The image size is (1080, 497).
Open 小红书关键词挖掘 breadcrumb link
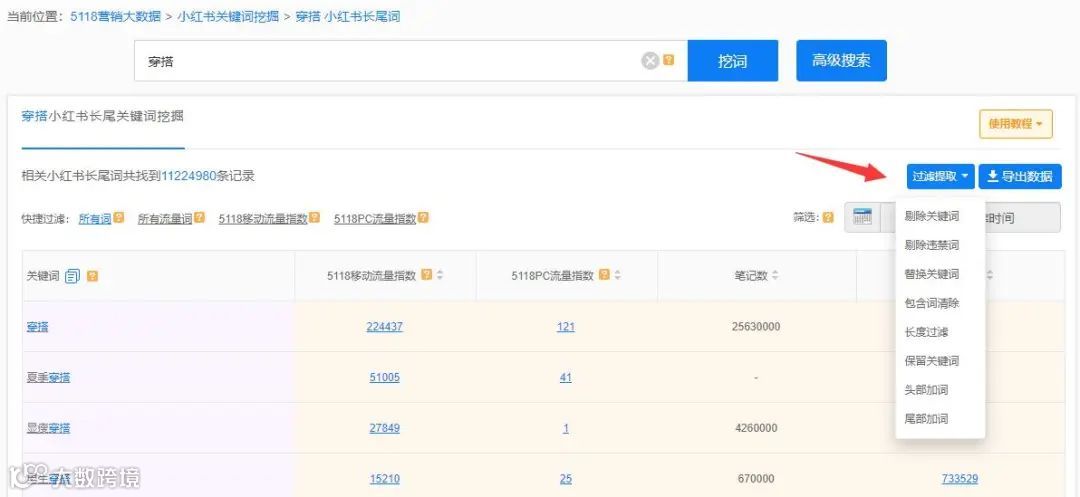[227, 16]
